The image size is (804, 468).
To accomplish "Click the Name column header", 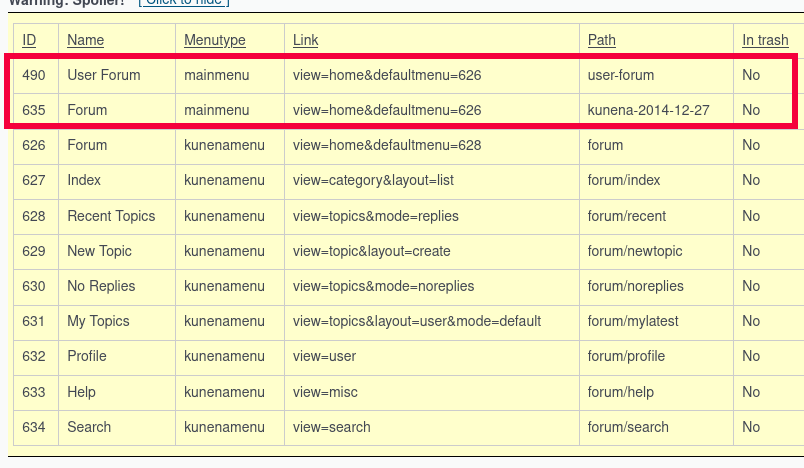I will tap(85, 40).
